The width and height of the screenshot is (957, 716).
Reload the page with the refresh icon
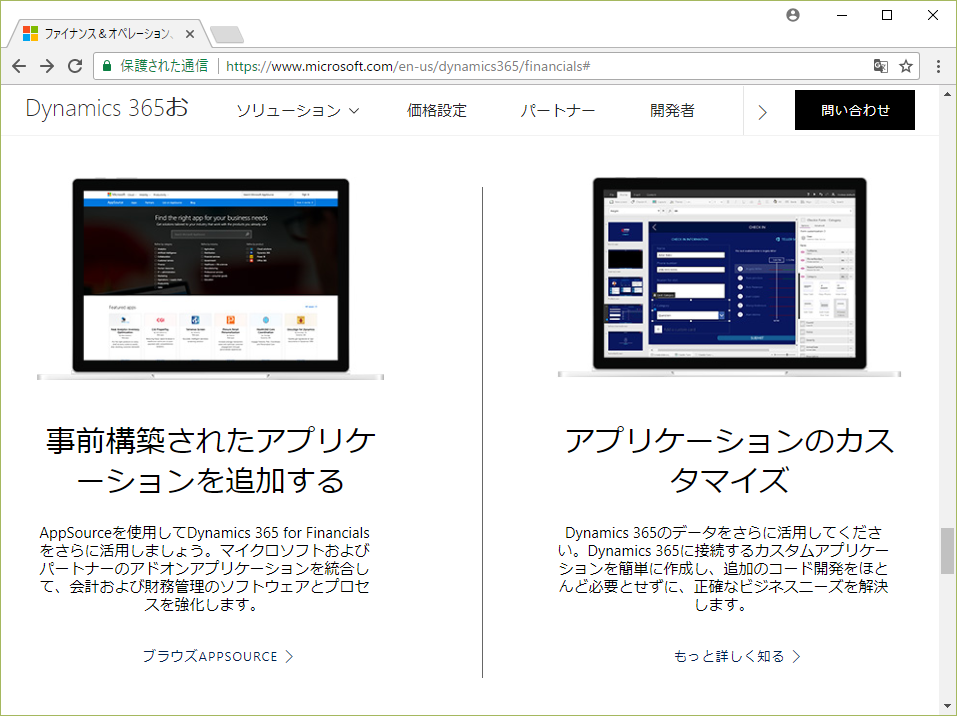75,66
